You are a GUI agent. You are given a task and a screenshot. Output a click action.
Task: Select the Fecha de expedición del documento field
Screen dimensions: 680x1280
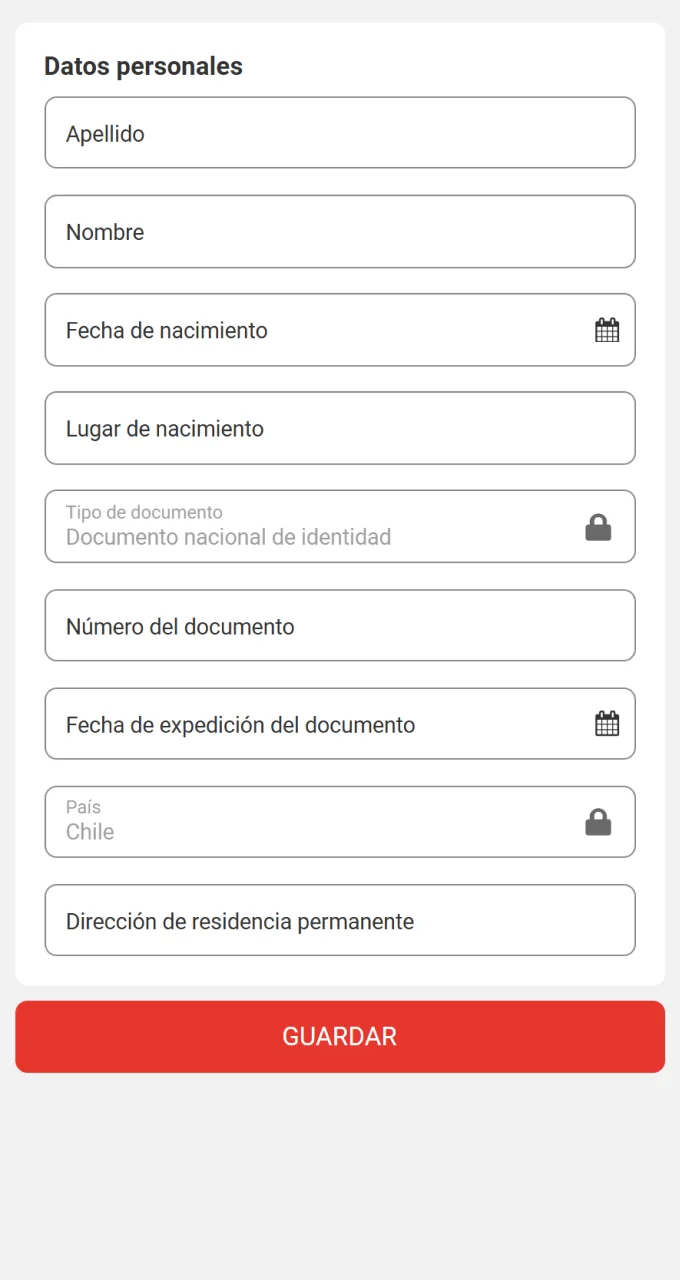tap(300, 723)
